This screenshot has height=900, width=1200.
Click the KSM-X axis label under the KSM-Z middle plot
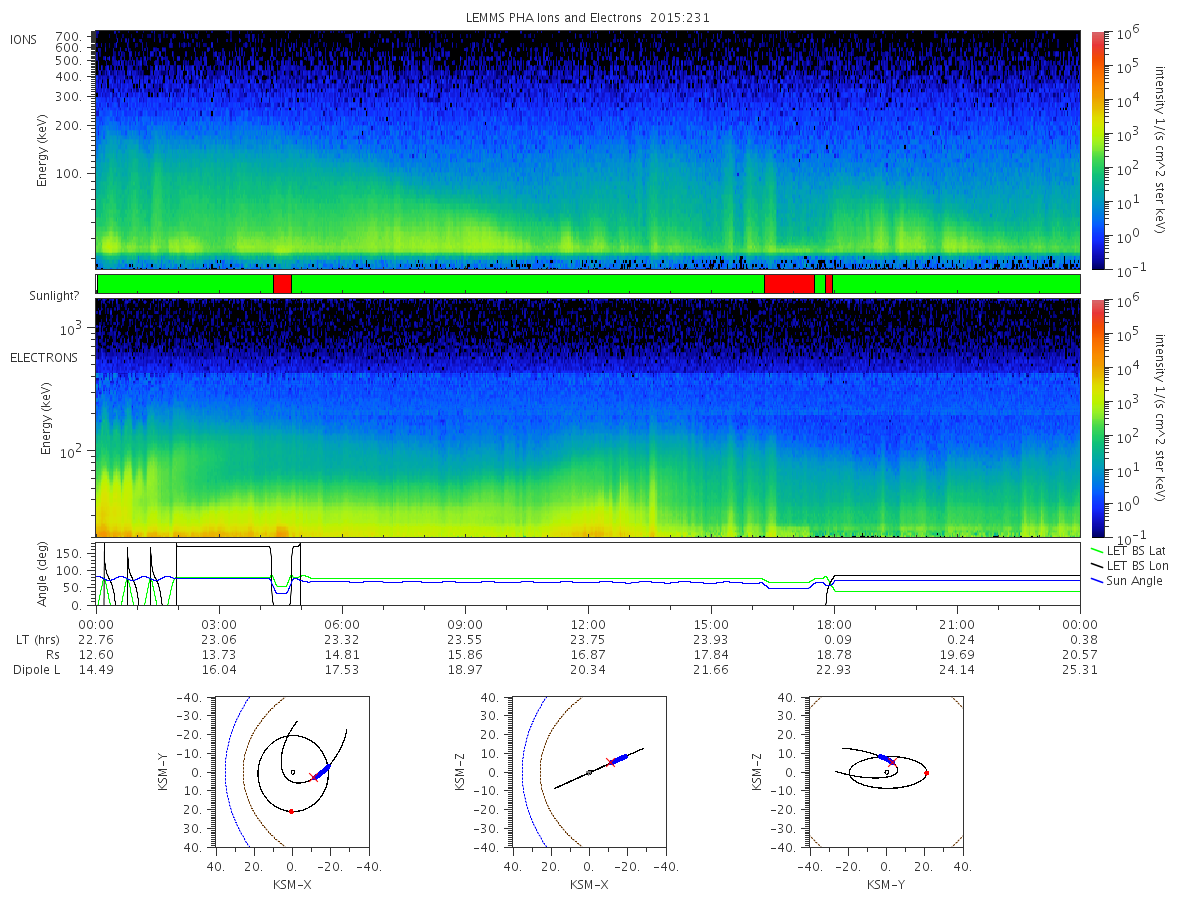tap(588, 885)
